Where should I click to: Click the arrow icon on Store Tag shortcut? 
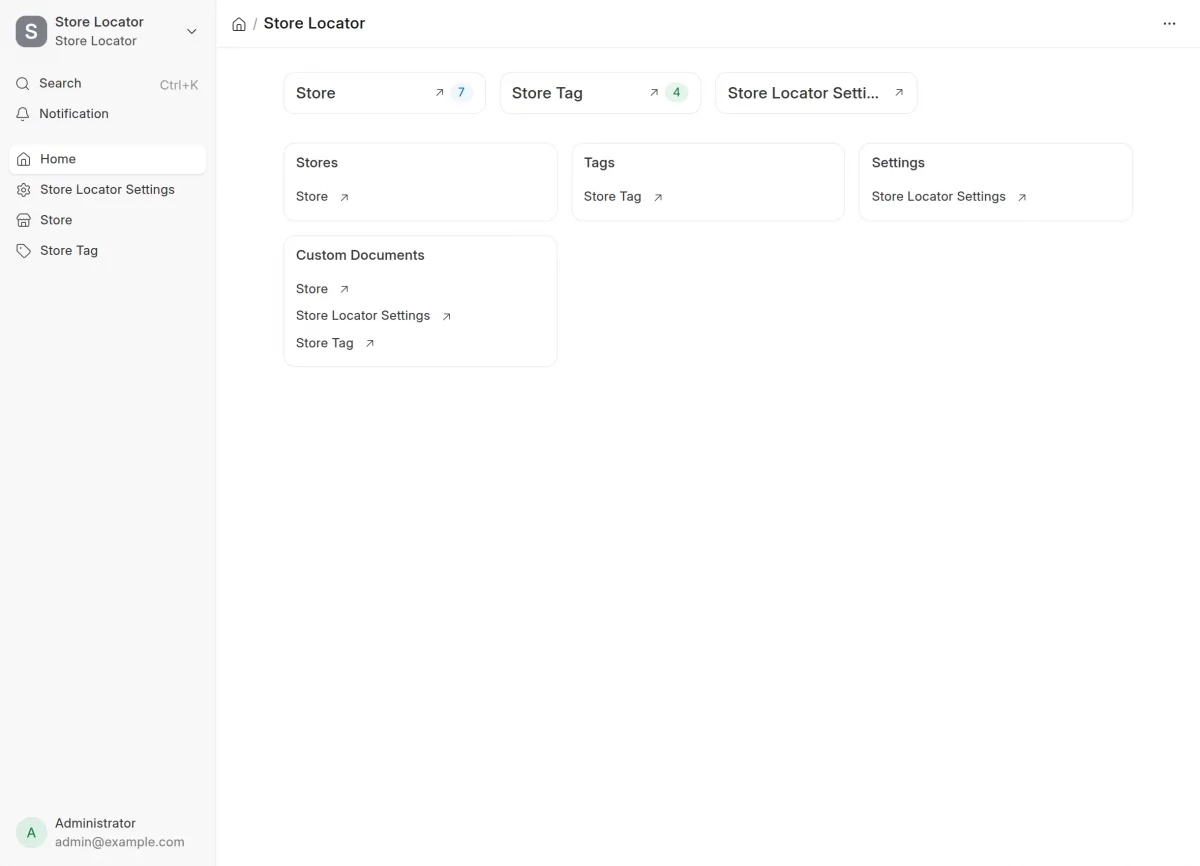click(654, 93)
